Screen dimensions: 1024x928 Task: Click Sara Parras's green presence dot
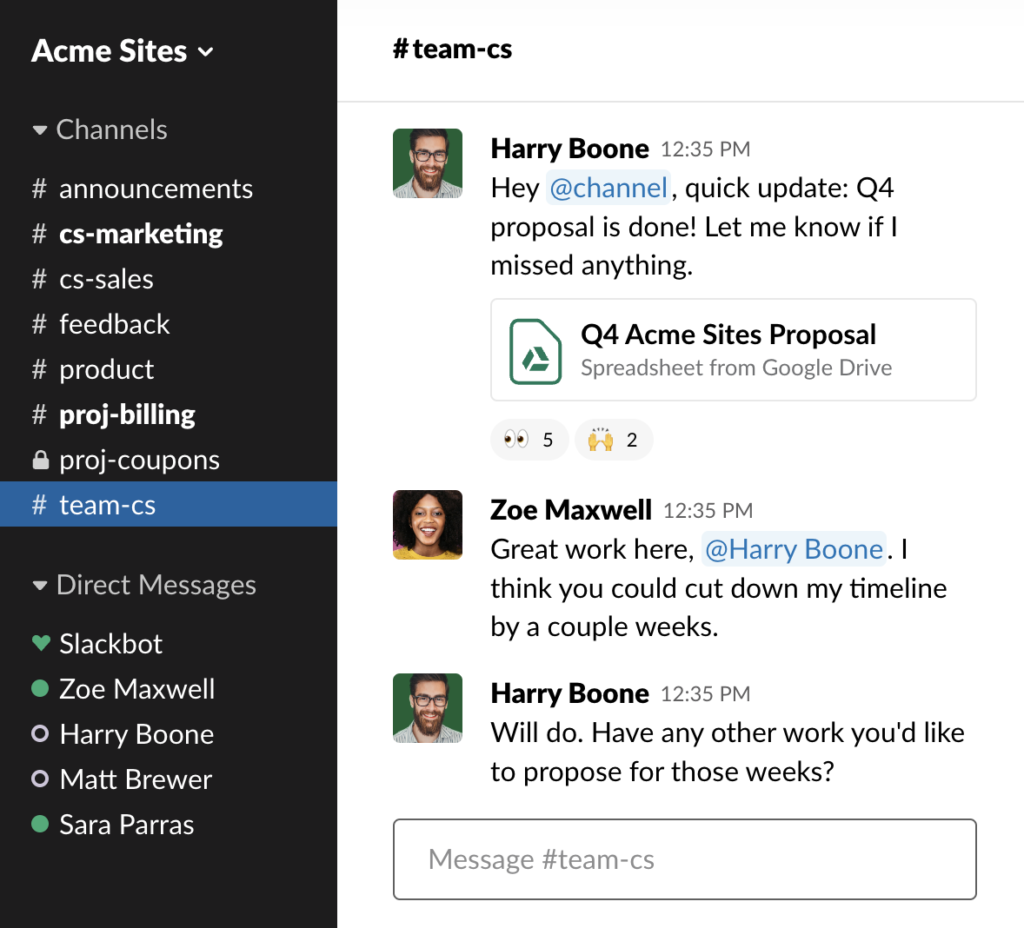40,824
